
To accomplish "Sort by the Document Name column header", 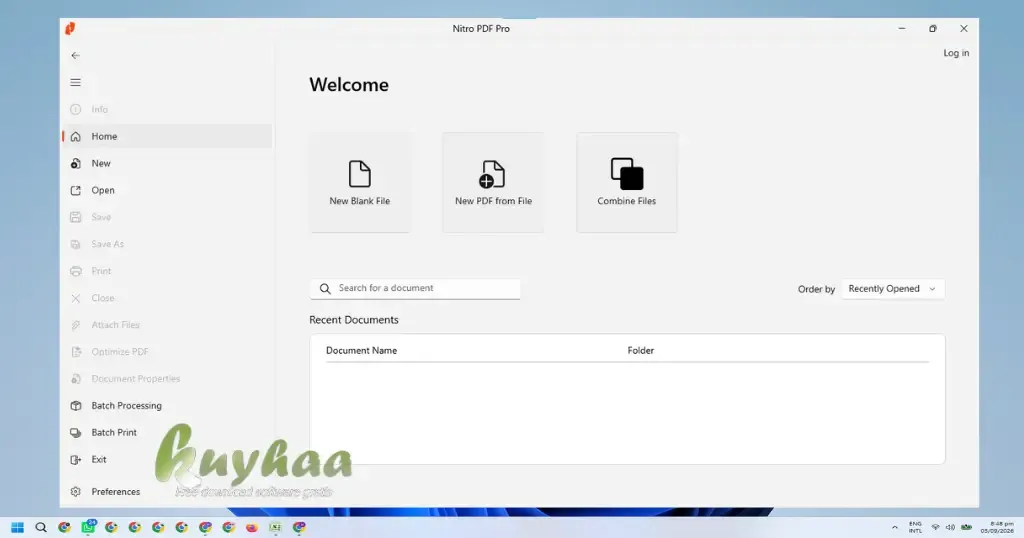I will pyautogui.click(x=361, y=351).
